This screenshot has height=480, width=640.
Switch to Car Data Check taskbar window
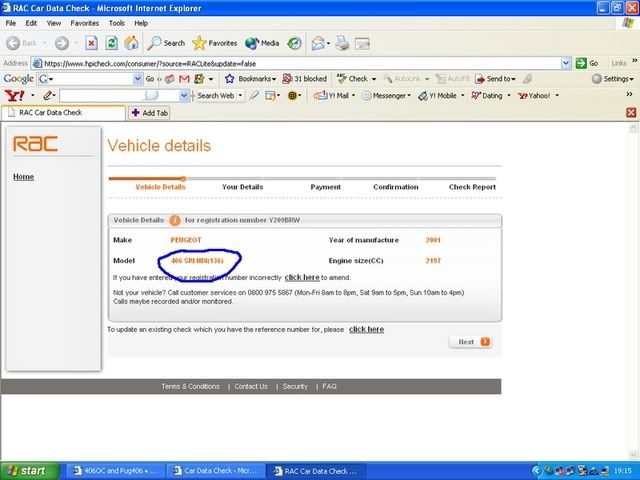[x=215, y=471]
